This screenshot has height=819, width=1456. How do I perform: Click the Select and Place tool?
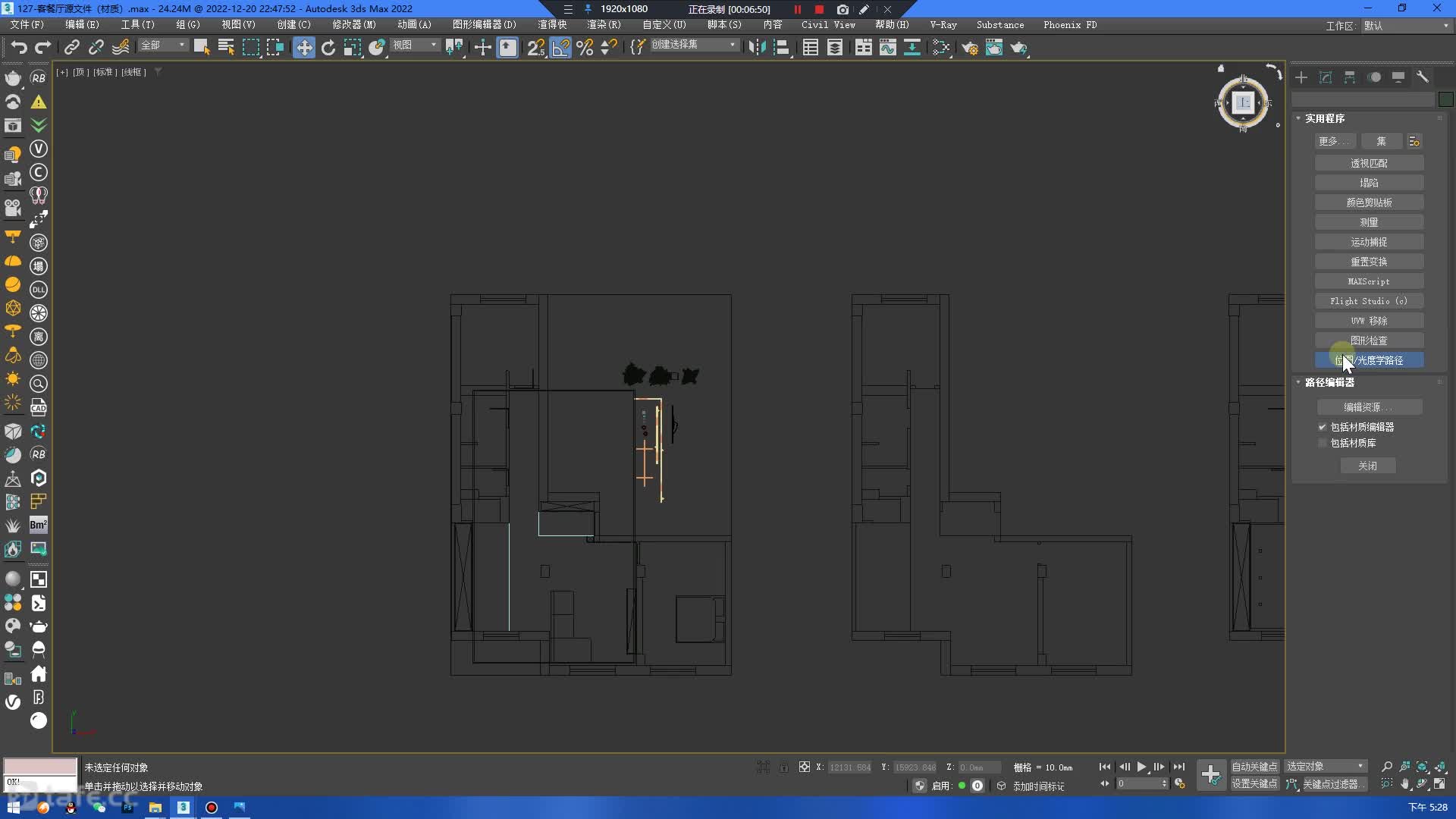tap(377, 48)
